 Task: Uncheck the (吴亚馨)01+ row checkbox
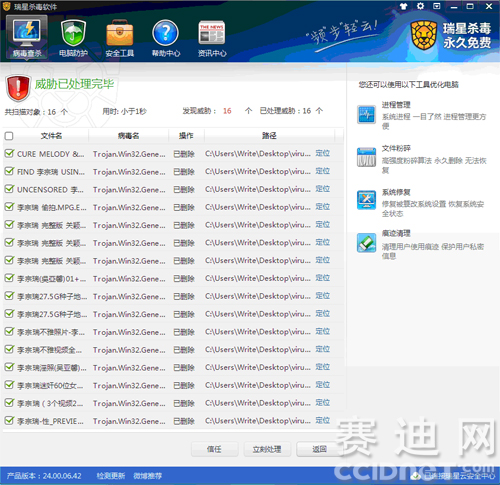coord(9,278)
